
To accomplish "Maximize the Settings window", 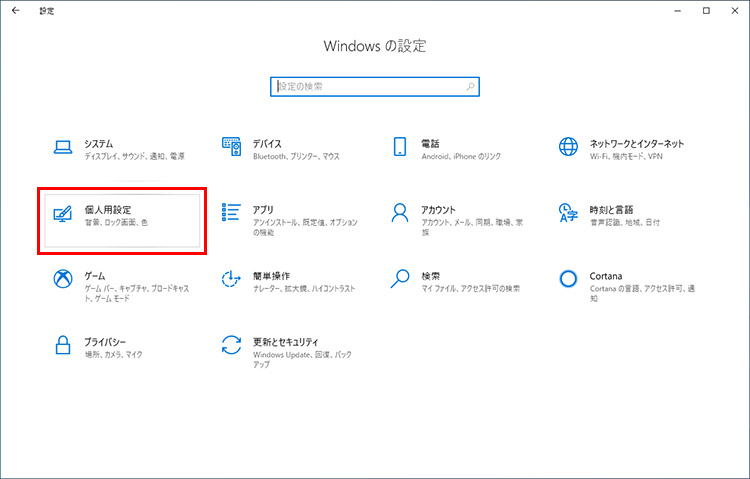I will click(x=706, y=10).
